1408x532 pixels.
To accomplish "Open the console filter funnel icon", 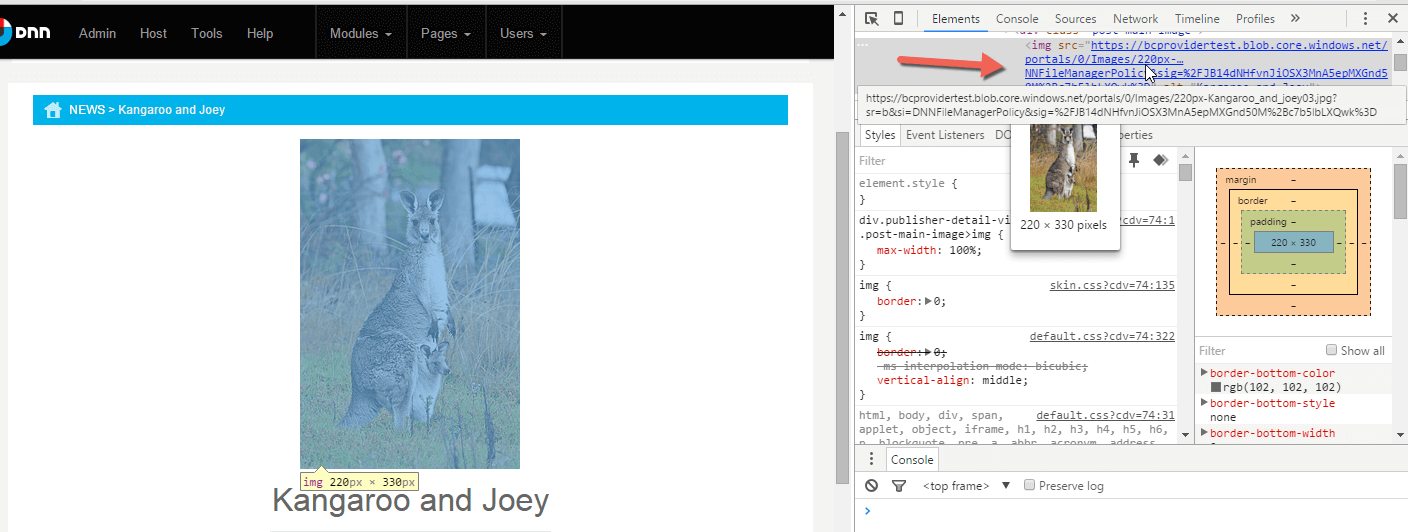I will point(898,486).
